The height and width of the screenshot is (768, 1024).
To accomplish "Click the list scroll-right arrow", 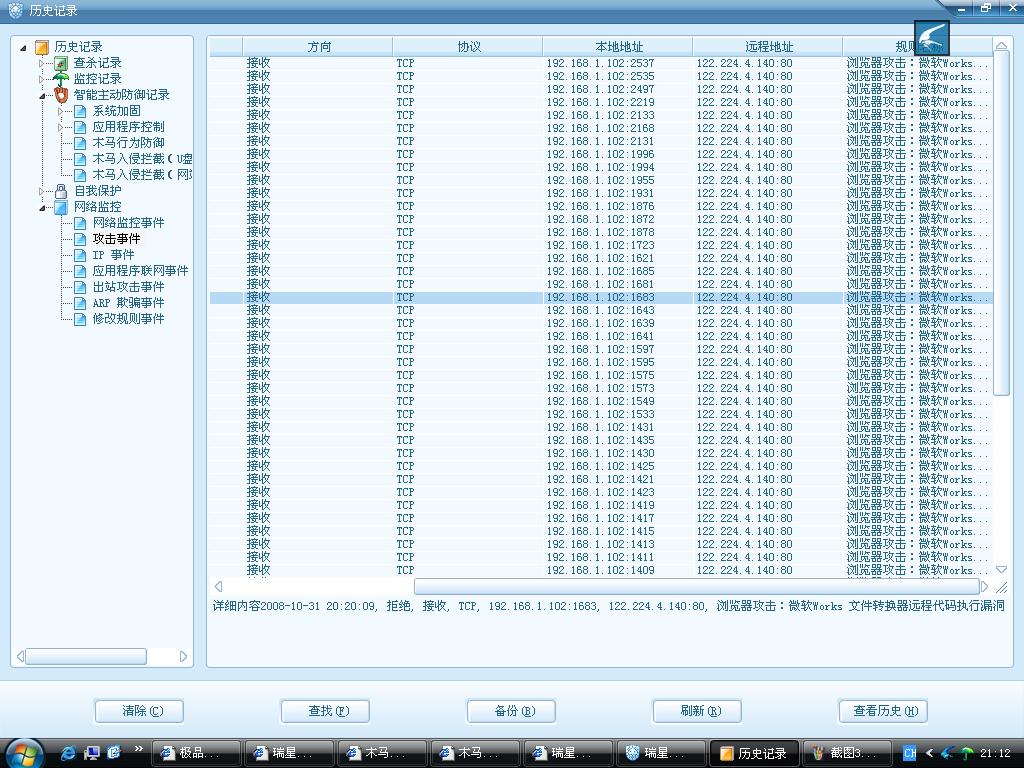I will pos(985,586).
